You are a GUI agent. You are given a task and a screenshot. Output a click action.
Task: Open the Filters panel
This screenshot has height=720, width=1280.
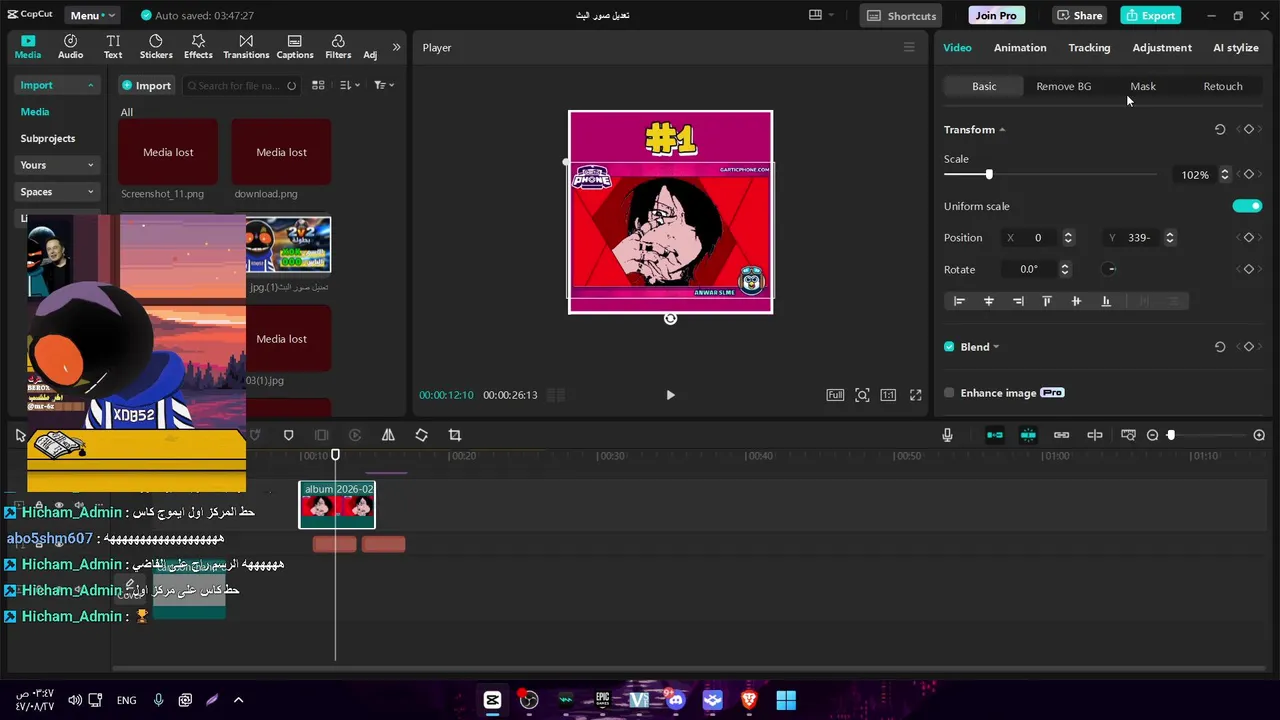[338, 47]
